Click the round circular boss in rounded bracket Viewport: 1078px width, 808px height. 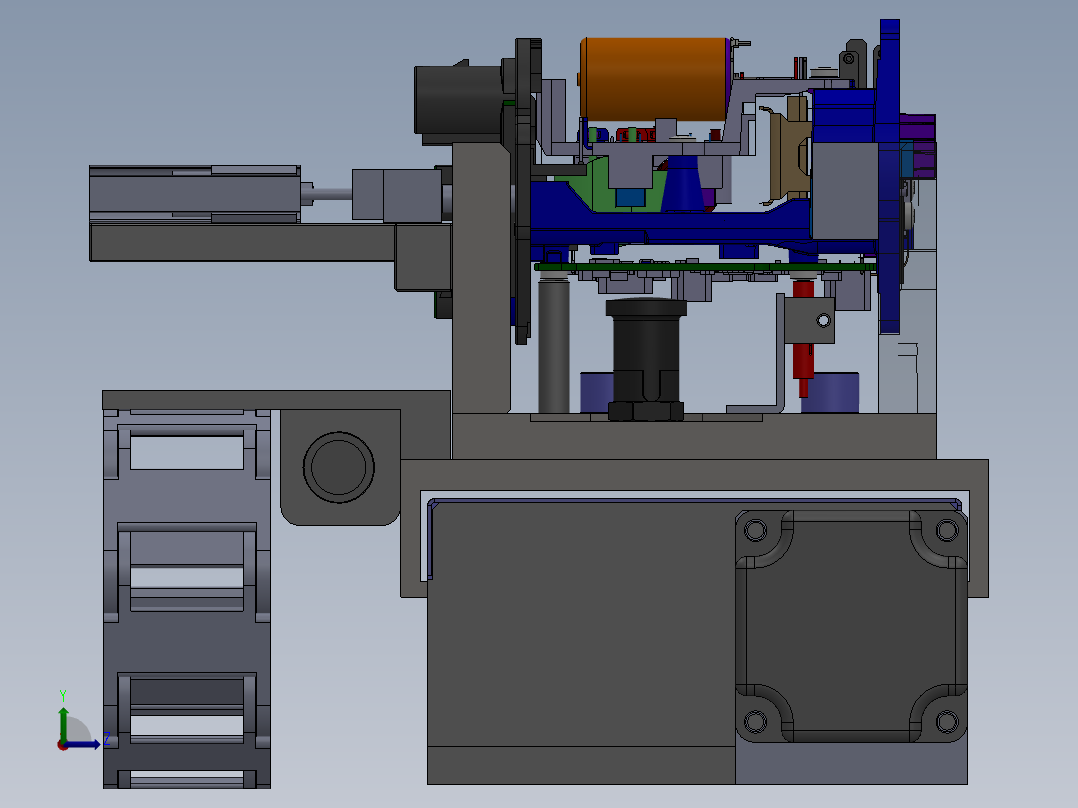339,467
